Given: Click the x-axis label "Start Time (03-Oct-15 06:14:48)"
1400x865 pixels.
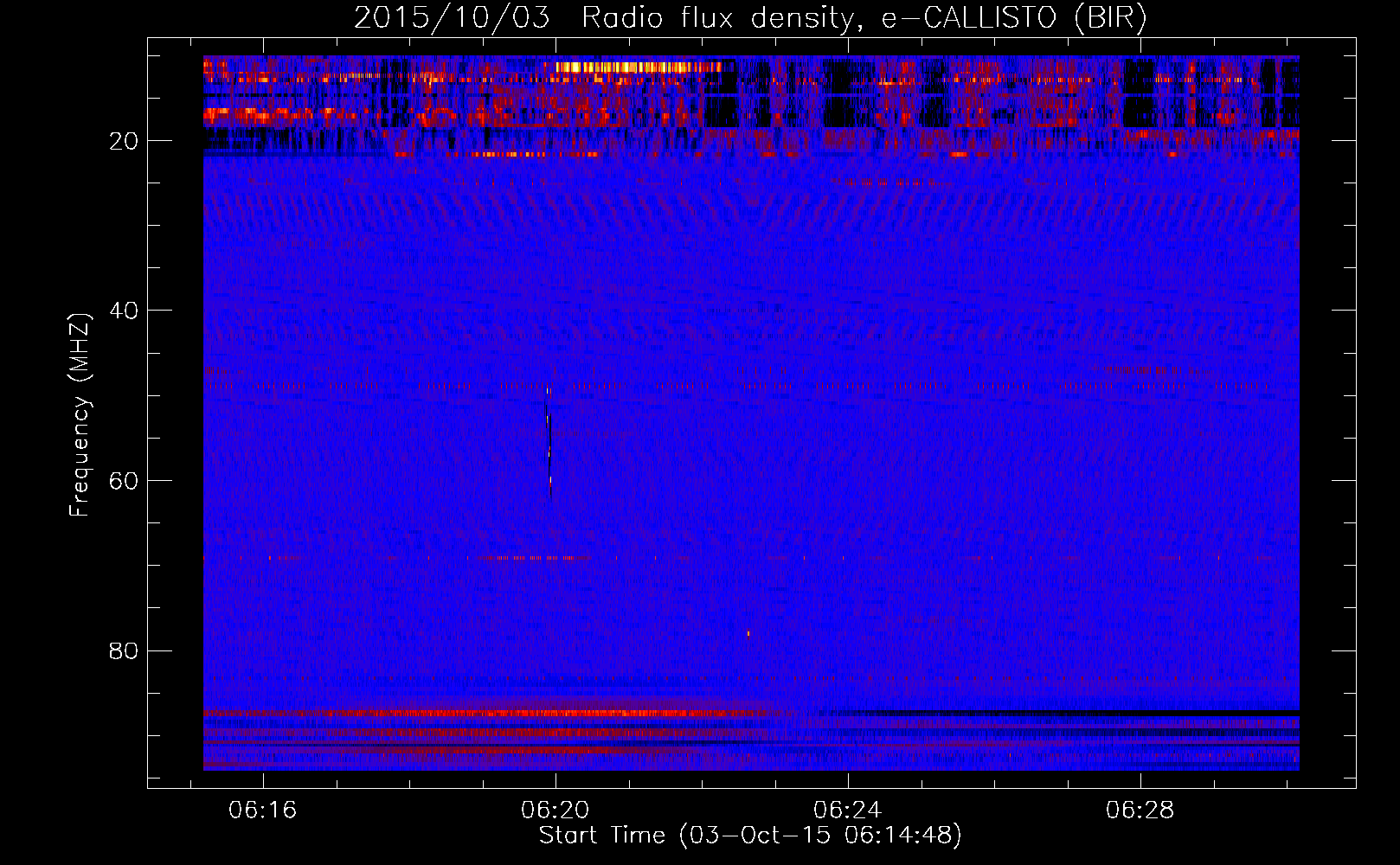Looking at the screenshot, I should [750, 835].
